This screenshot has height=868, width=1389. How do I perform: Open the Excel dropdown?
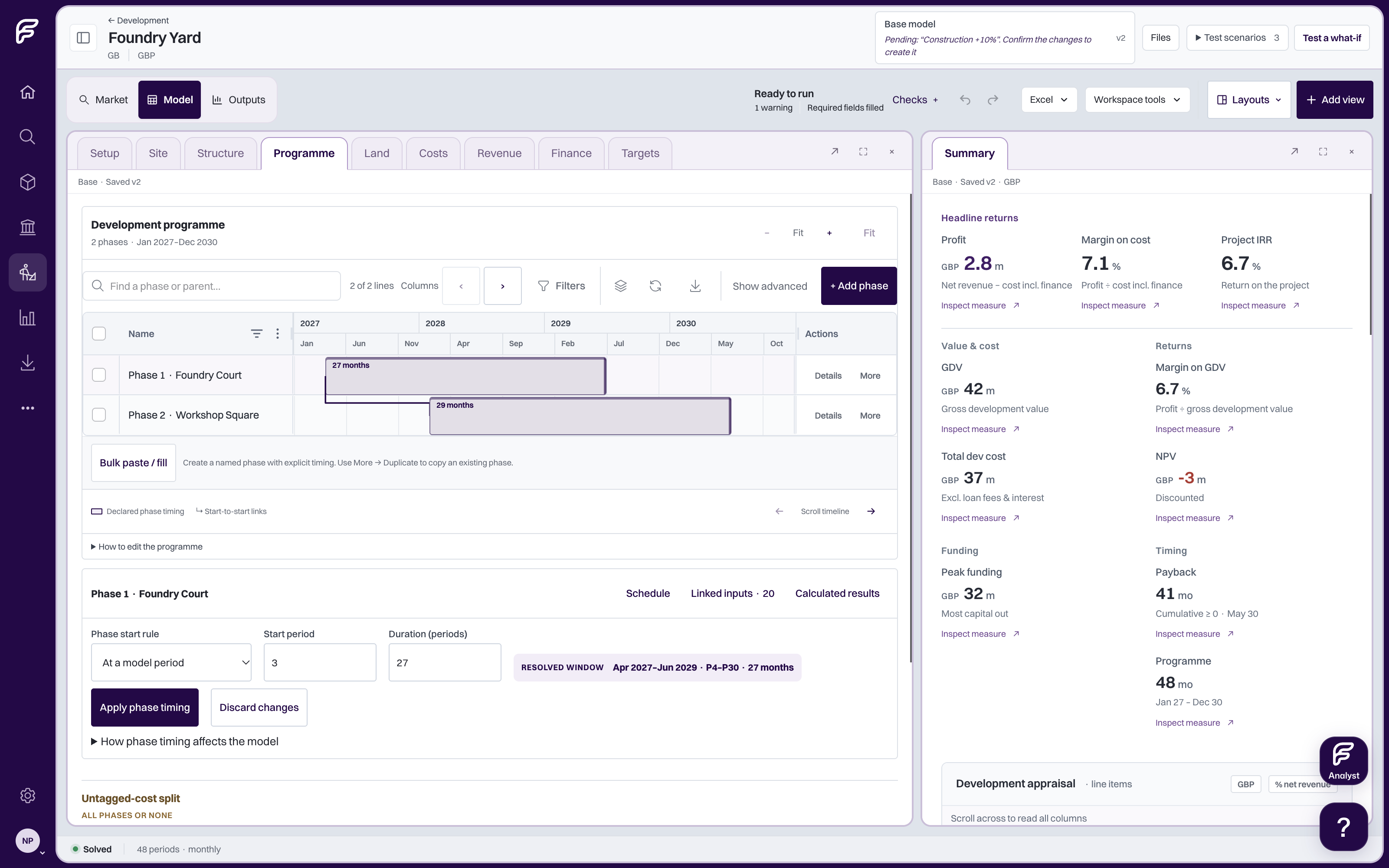[1048, 100]
